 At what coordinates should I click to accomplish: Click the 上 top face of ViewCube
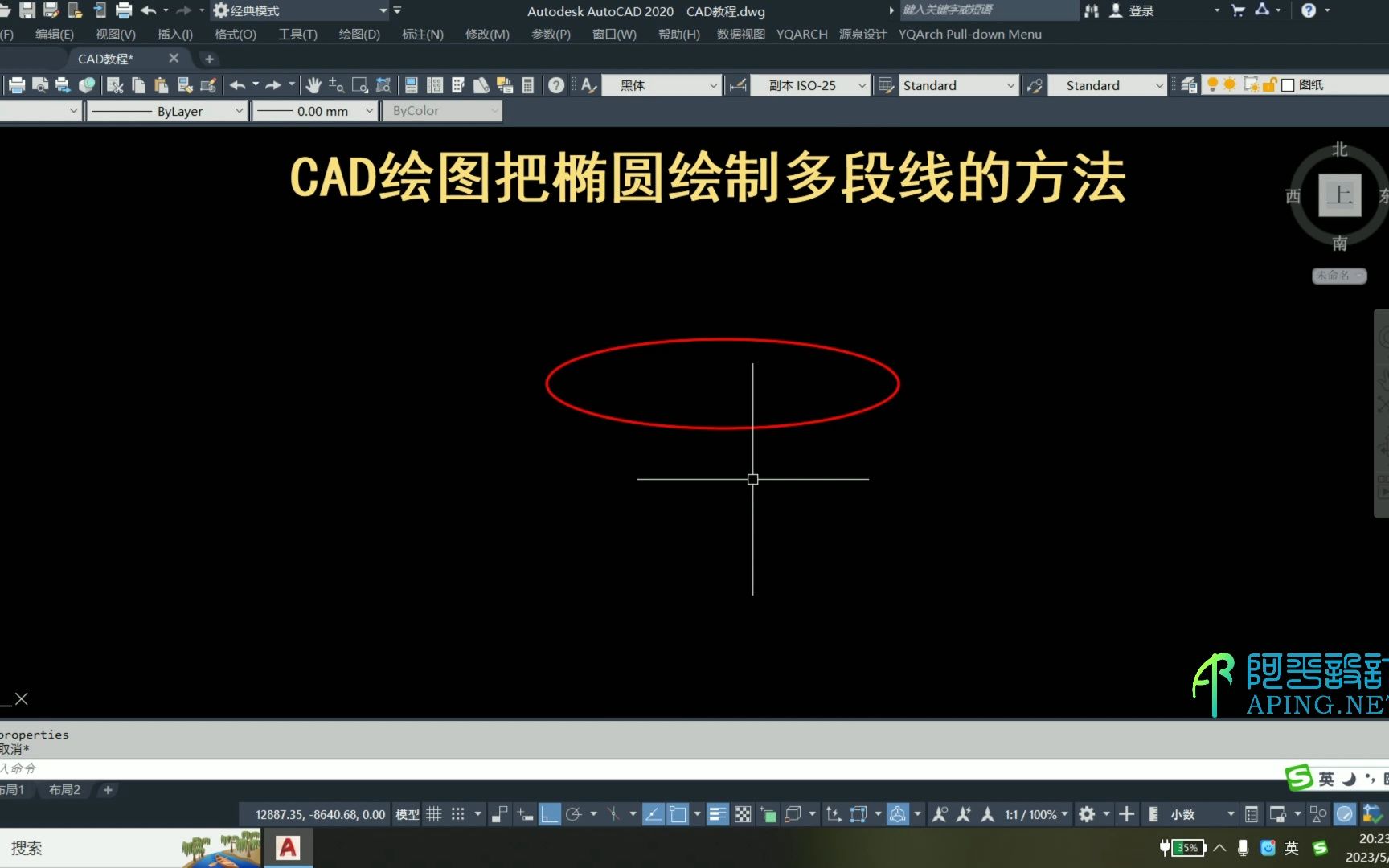tap(1340, 194)
